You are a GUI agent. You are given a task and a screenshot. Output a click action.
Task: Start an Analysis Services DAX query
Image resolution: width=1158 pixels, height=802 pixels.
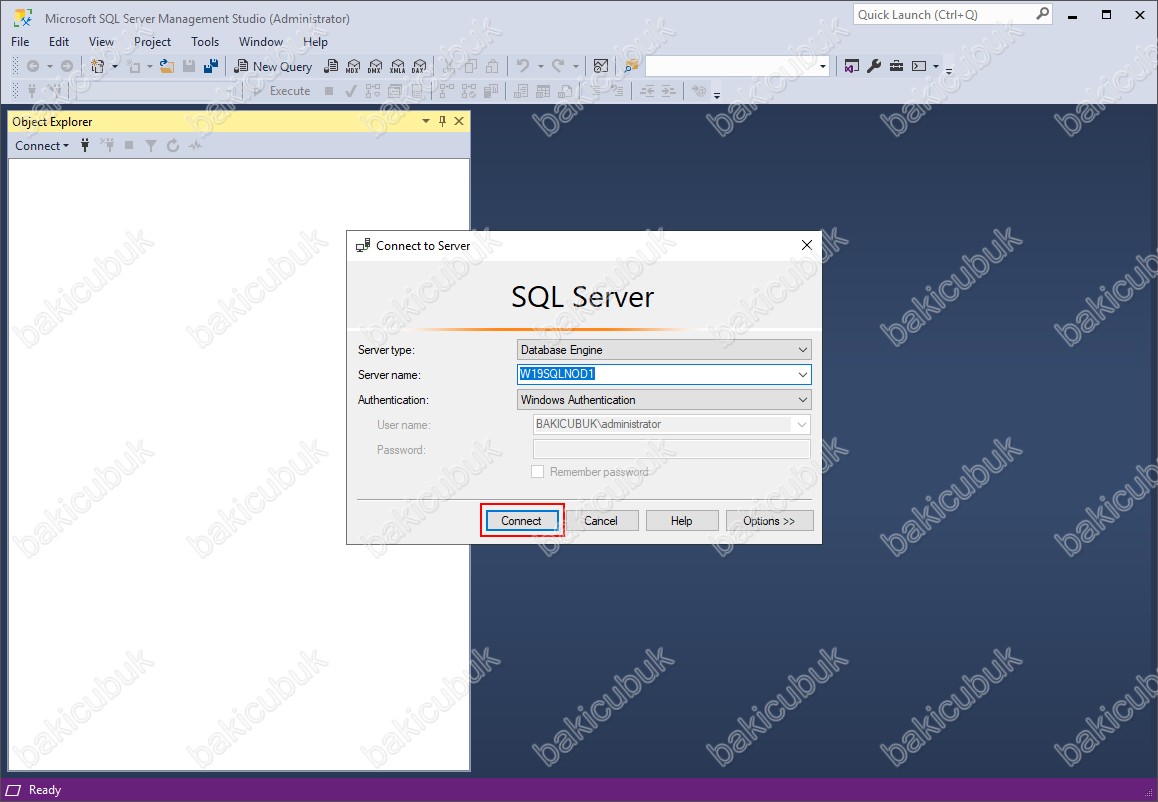(419, 66)
